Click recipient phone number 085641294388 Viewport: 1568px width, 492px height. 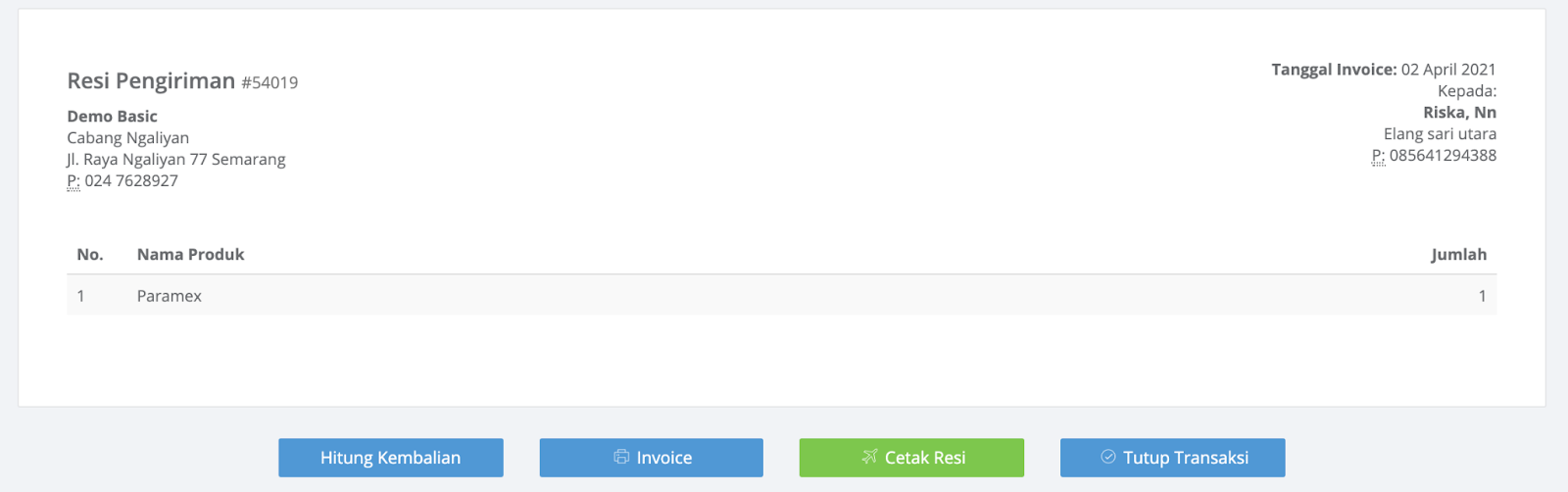tap(1443, 156)
